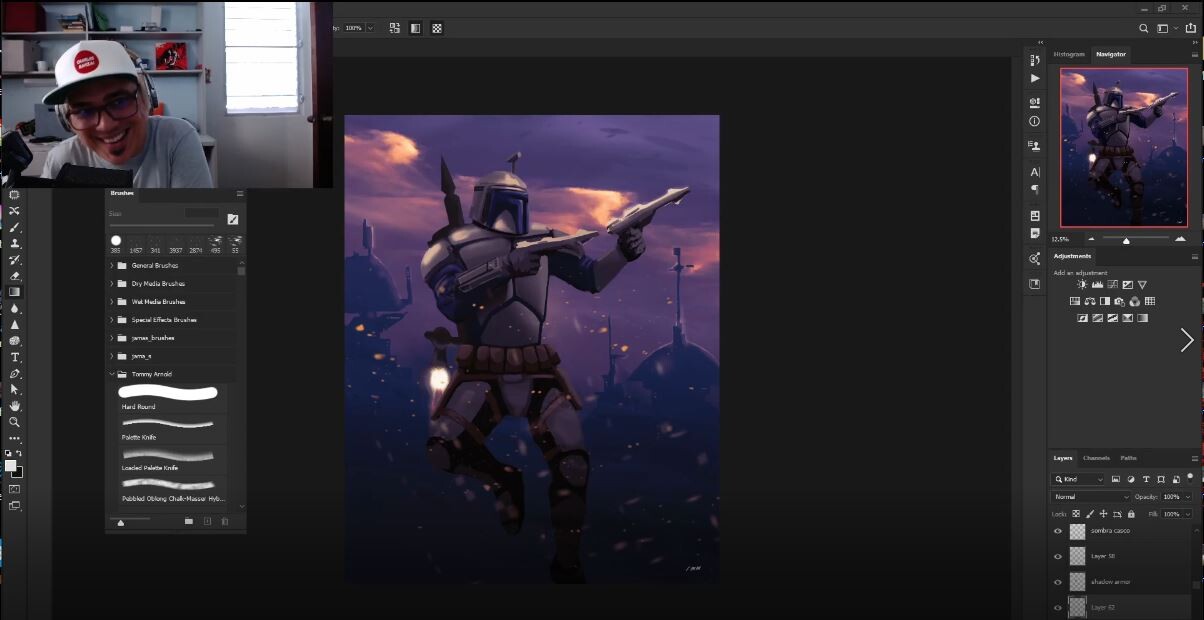The height and width of the screenshot is (620, 1204).
Task: Create new brush group folder icon
Action: click(x=188, y=521)
